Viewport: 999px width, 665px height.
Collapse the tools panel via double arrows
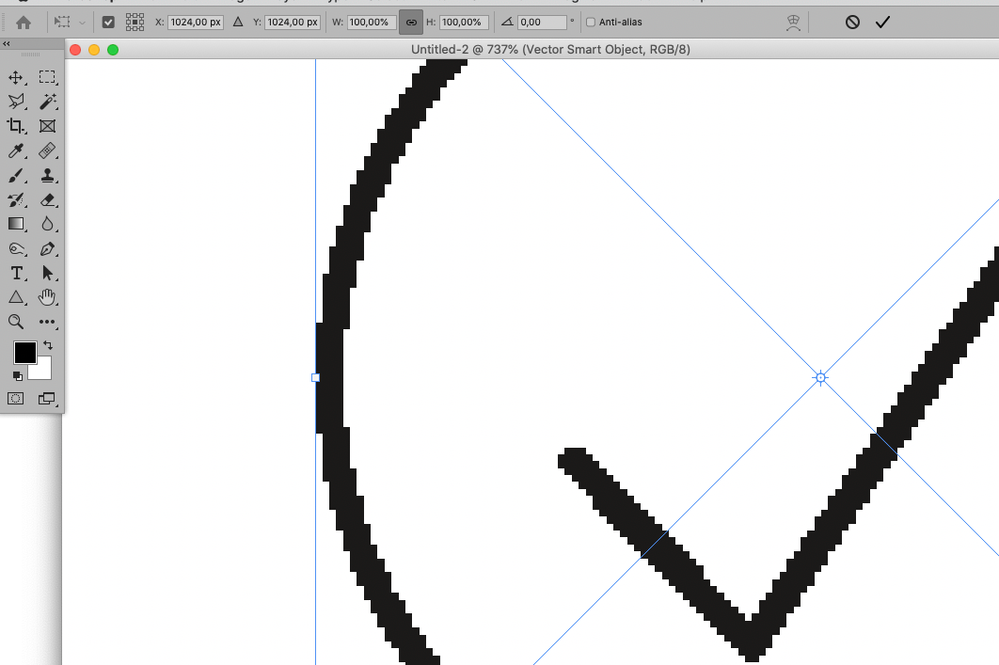click(x=6, y=43)
